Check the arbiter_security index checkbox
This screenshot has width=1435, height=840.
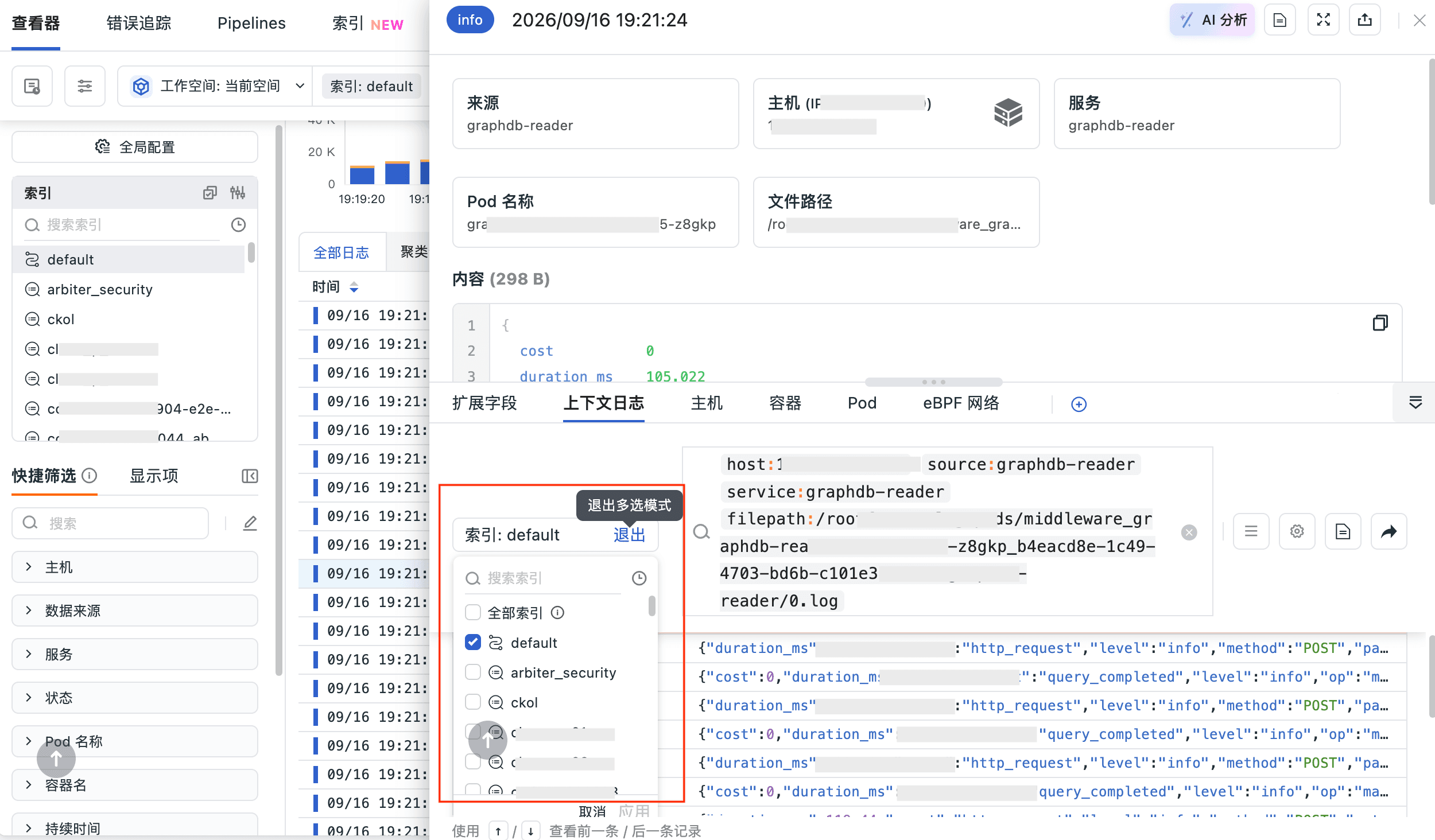point(473,672)
